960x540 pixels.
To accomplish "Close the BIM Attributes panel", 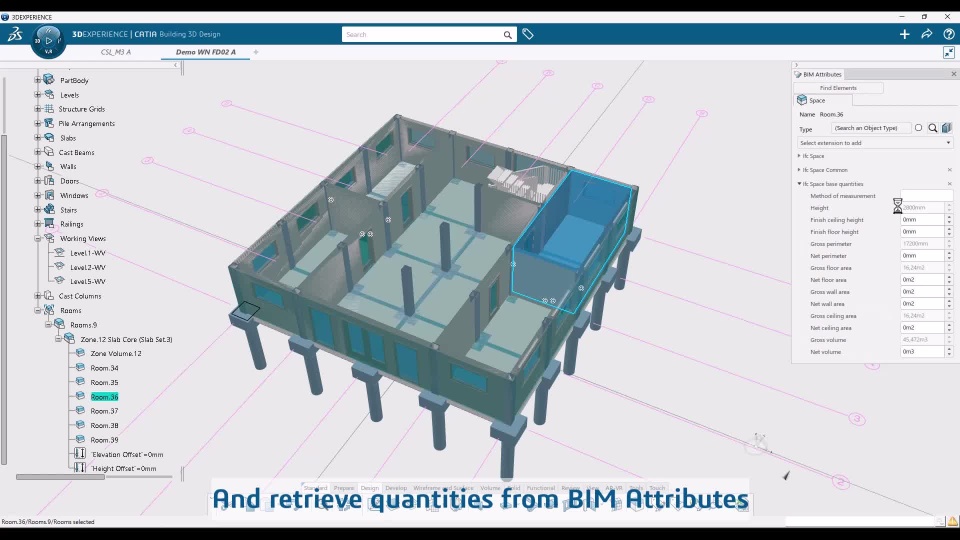I will [953, 74].
